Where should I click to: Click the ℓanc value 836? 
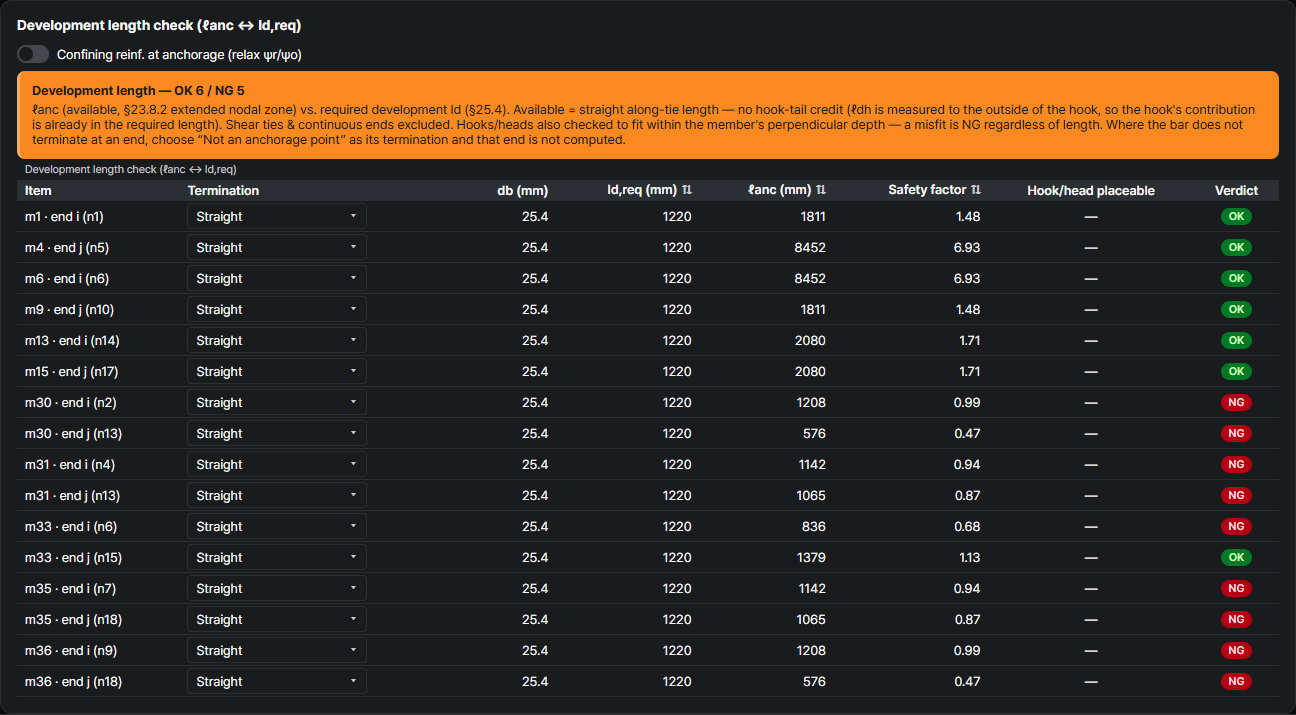coord(814,526)
